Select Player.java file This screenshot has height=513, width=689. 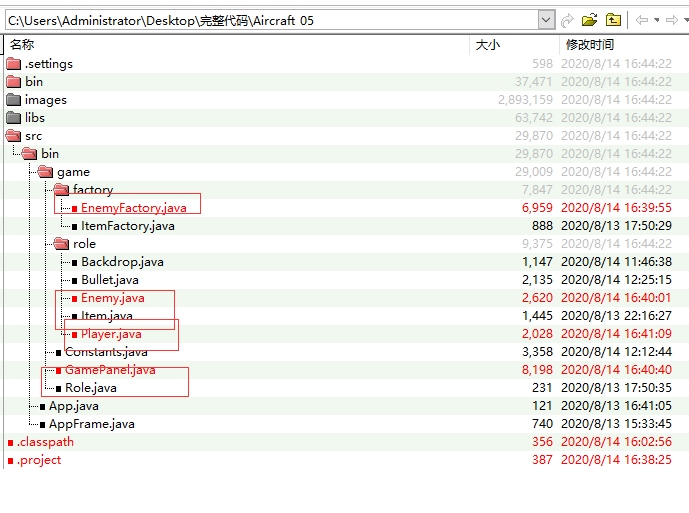(111, 334)
